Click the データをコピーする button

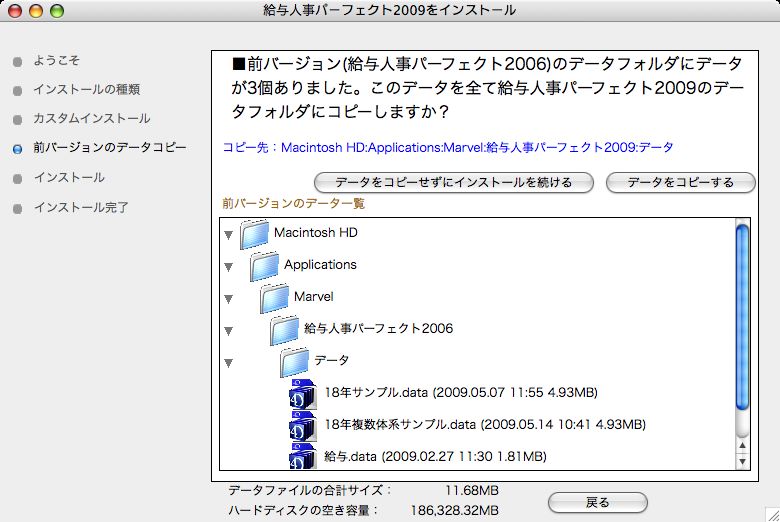[681, 183]
